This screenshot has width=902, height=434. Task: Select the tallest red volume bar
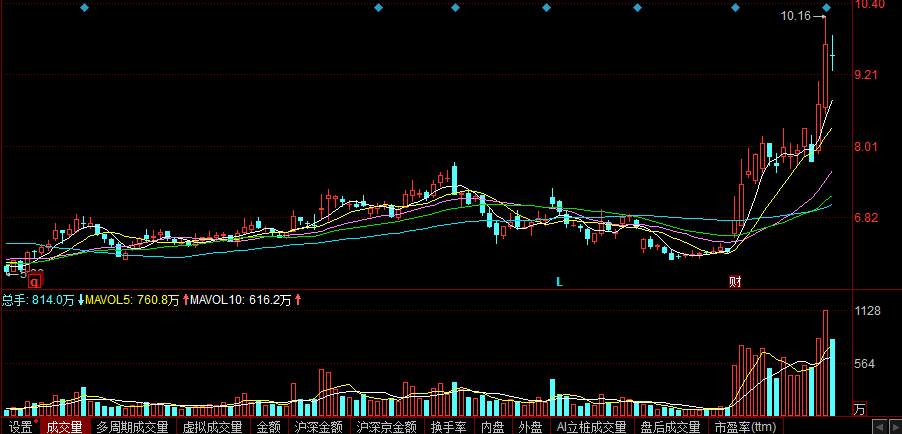pos(825,363)
